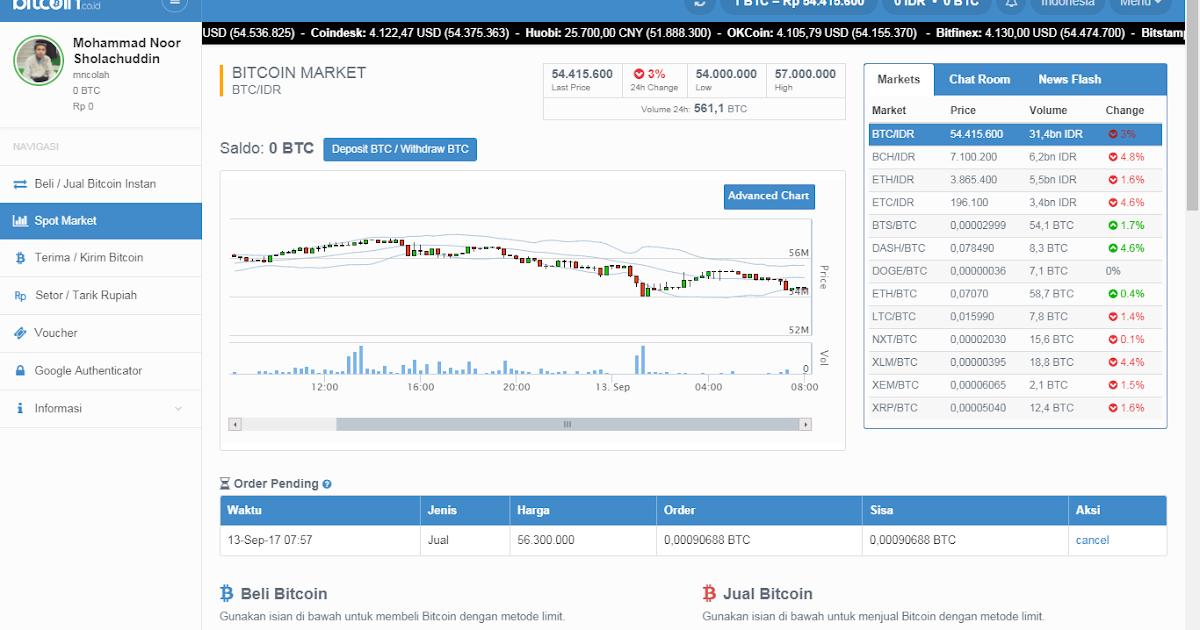Click the Bitcoin icon beside Jual Bitcoin

[x=709, y=593]
